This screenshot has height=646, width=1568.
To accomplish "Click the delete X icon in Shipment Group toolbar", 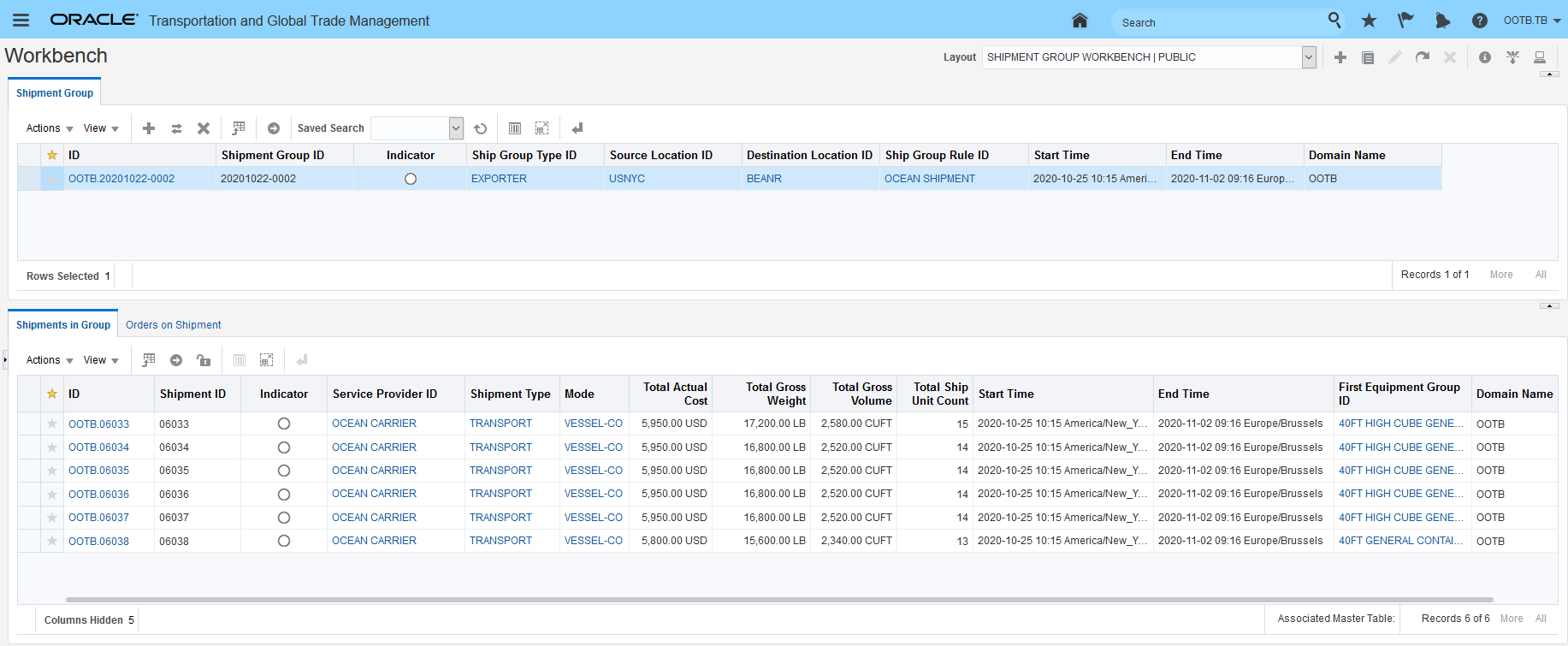I will [x=204, y=128].
